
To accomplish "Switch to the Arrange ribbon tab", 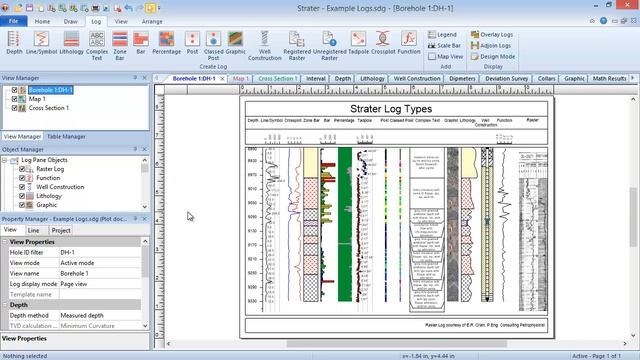I will point(152,21).
